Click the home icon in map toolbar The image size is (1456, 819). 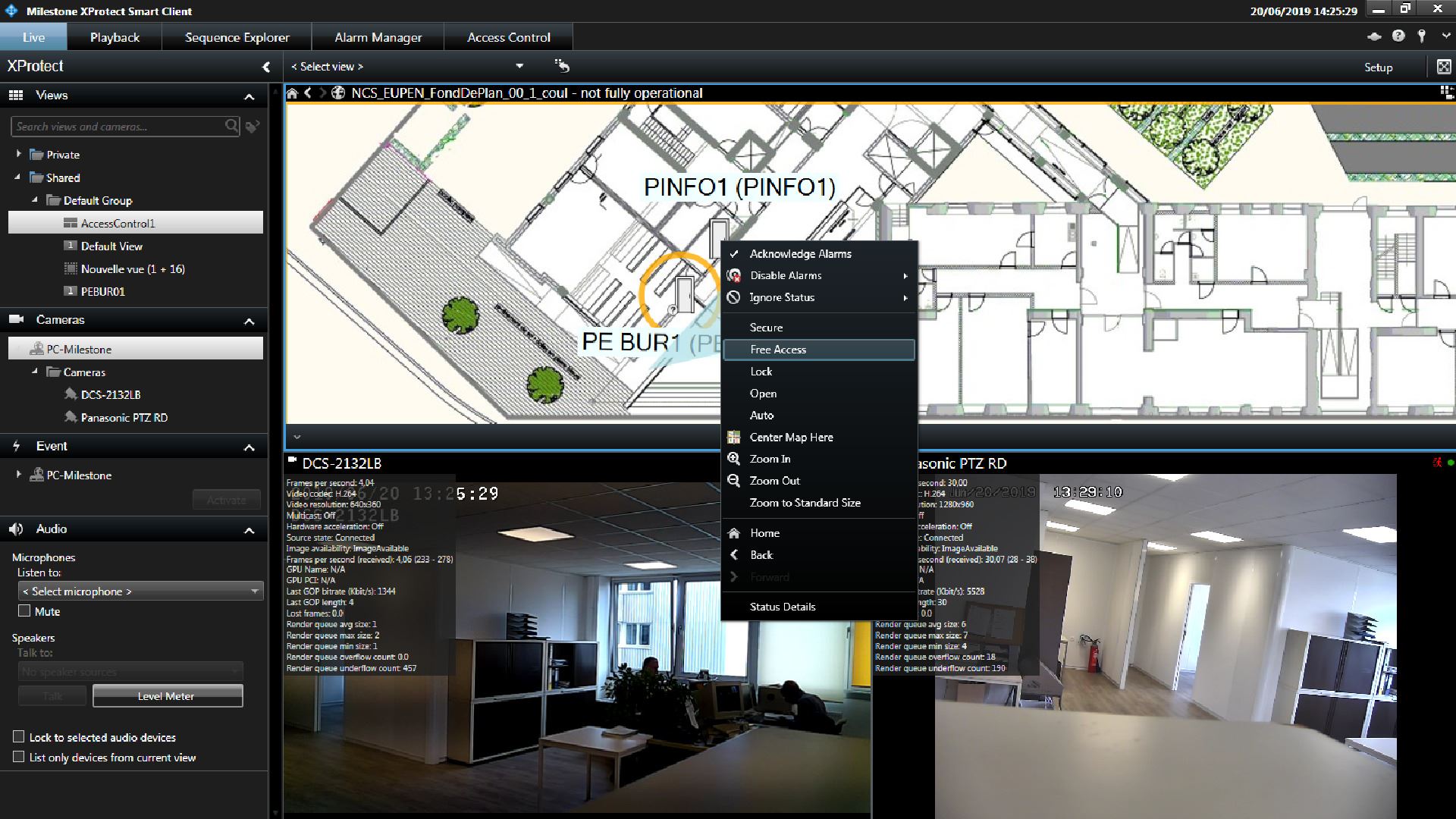click(x=292, y=93)
